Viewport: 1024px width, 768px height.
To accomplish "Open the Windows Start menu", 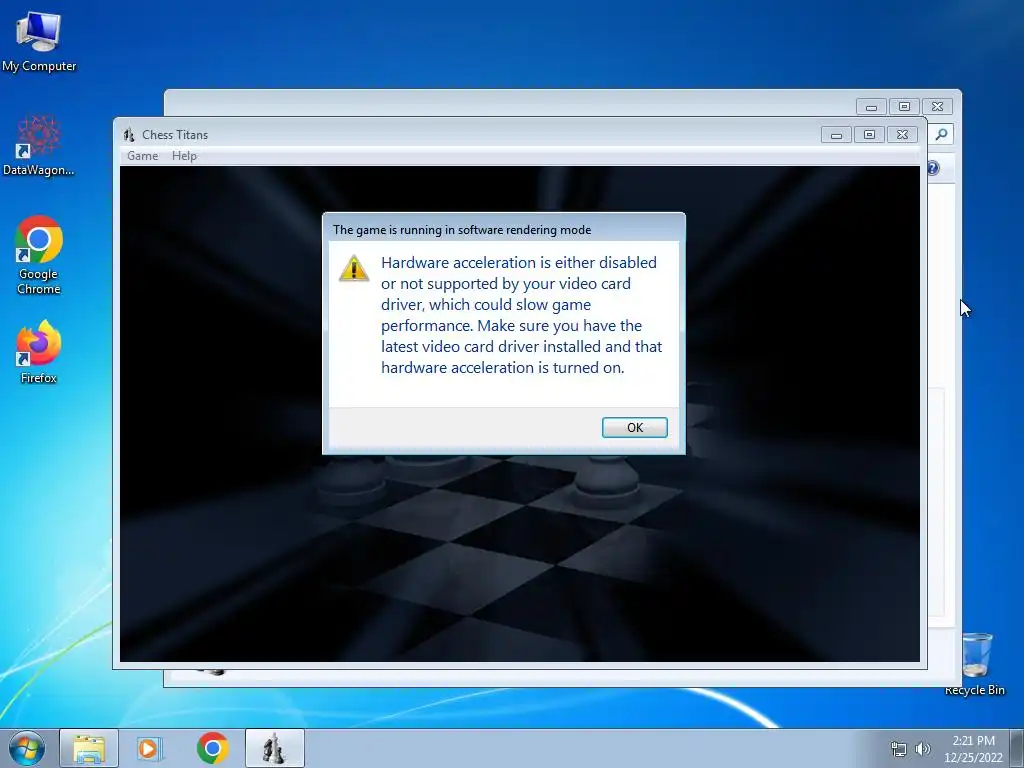I will 27,748.
